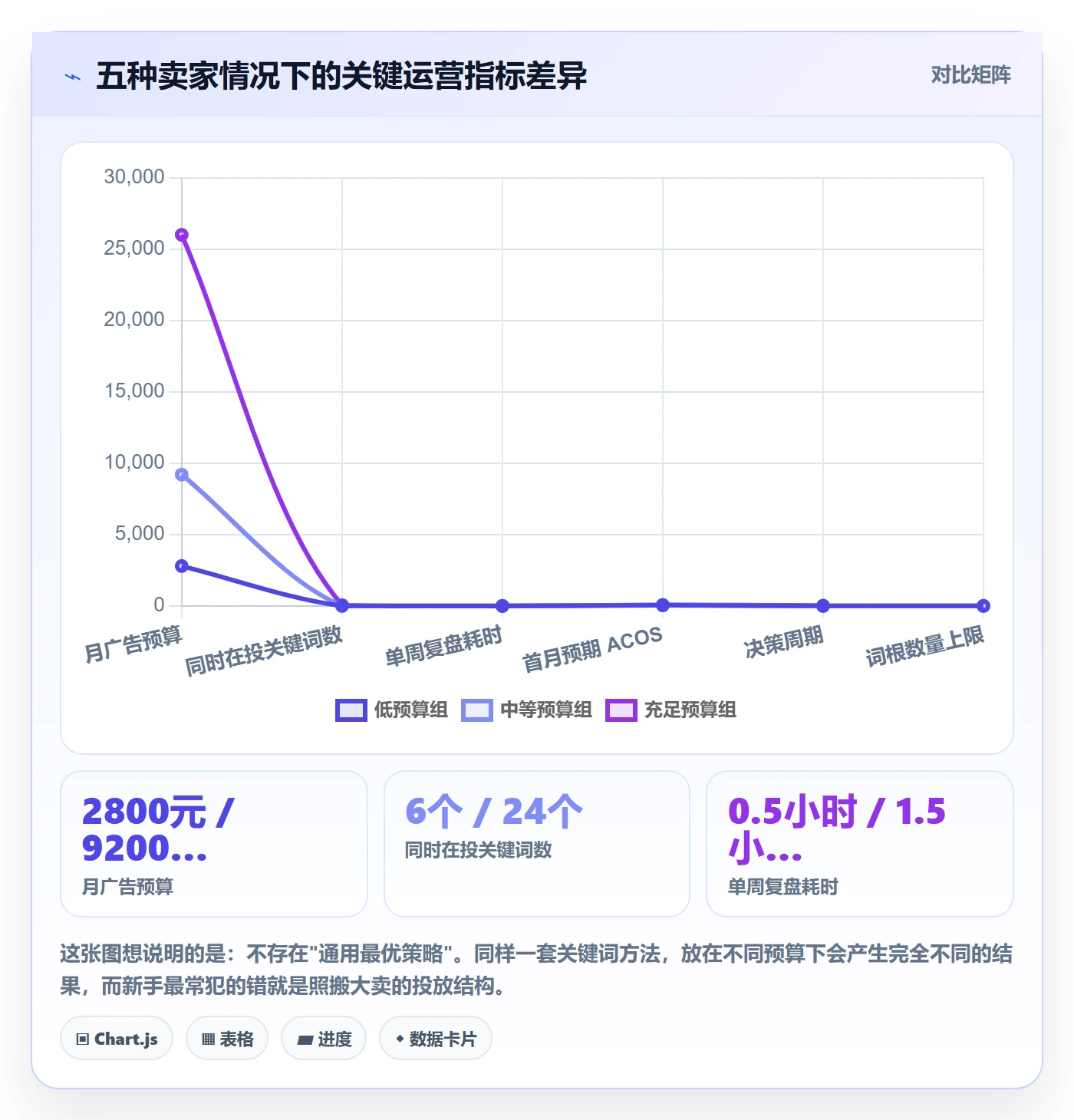Select the Chart.js tag chip

point(117,1039)
